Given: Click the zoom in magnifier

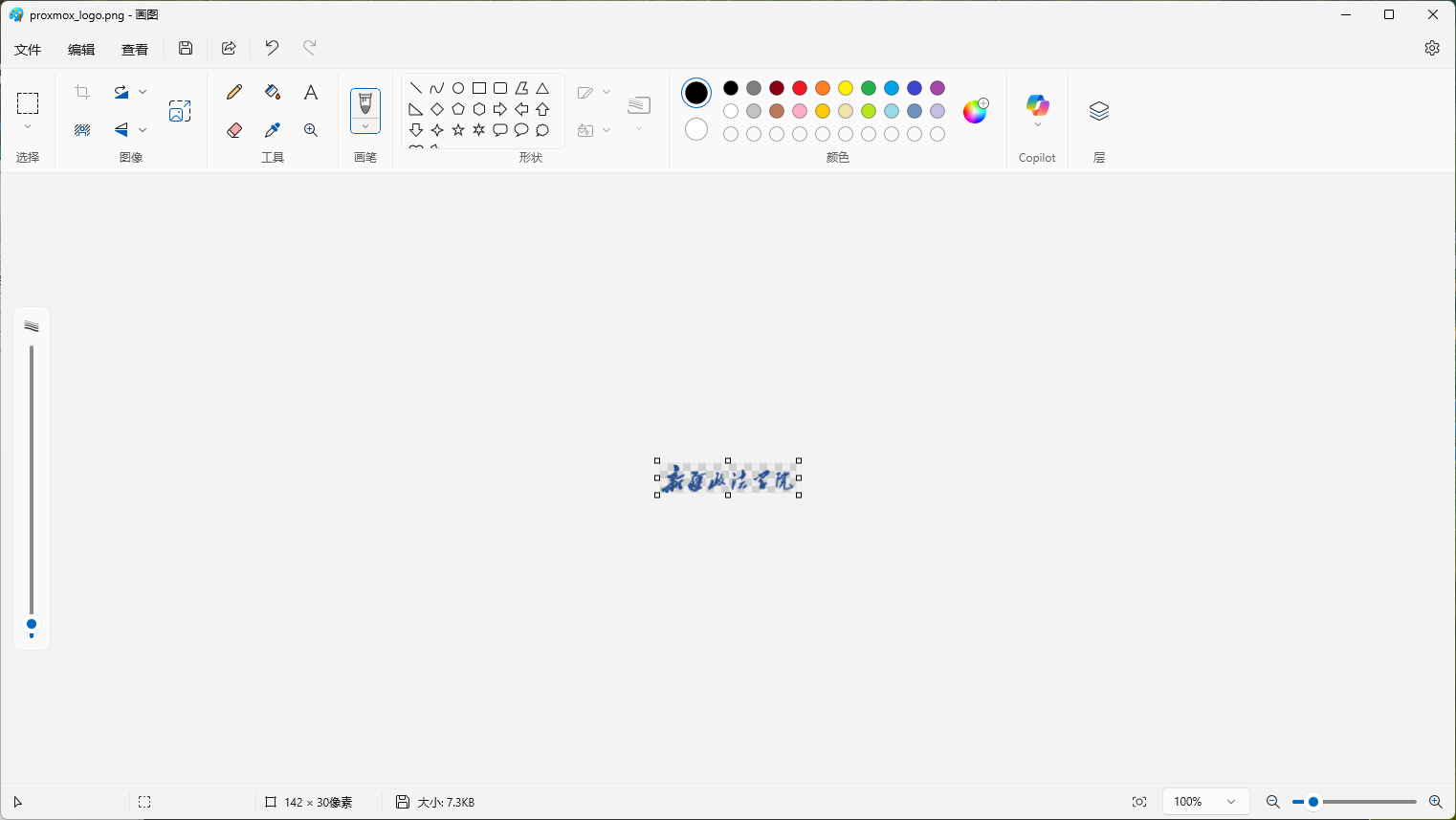Looking at the screenshot, I should coord(1435,802).
